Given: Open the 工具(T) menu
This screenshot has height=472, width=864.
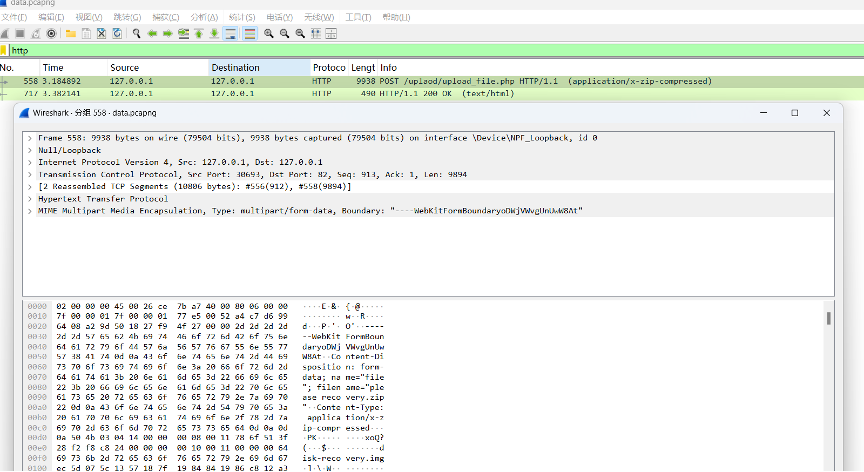Looking at the screenshot, I should (358, 17).
